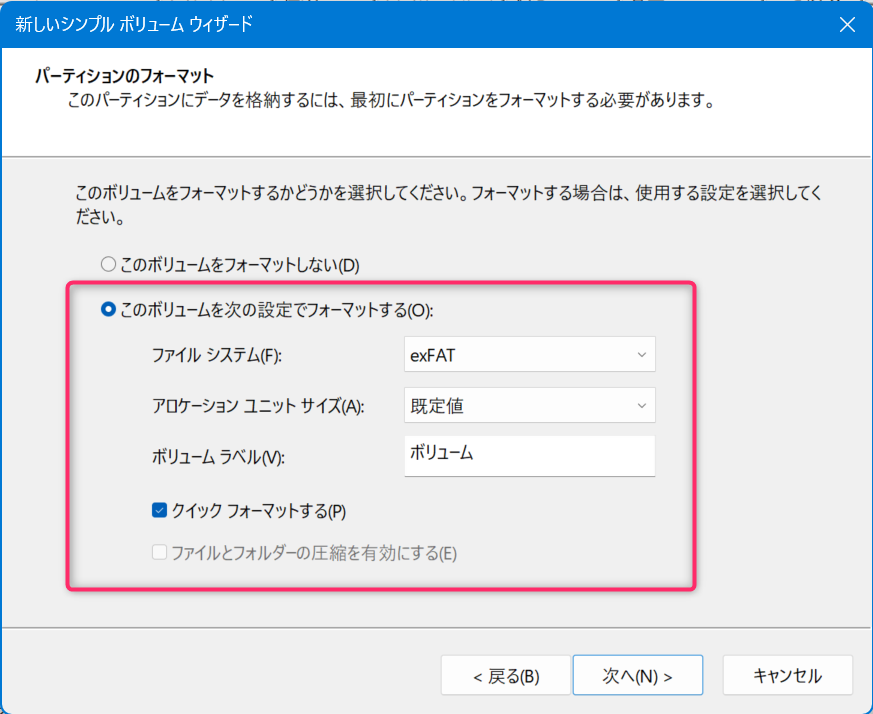Click into the ボリューム ラベル text field

(x=529, y=456)
